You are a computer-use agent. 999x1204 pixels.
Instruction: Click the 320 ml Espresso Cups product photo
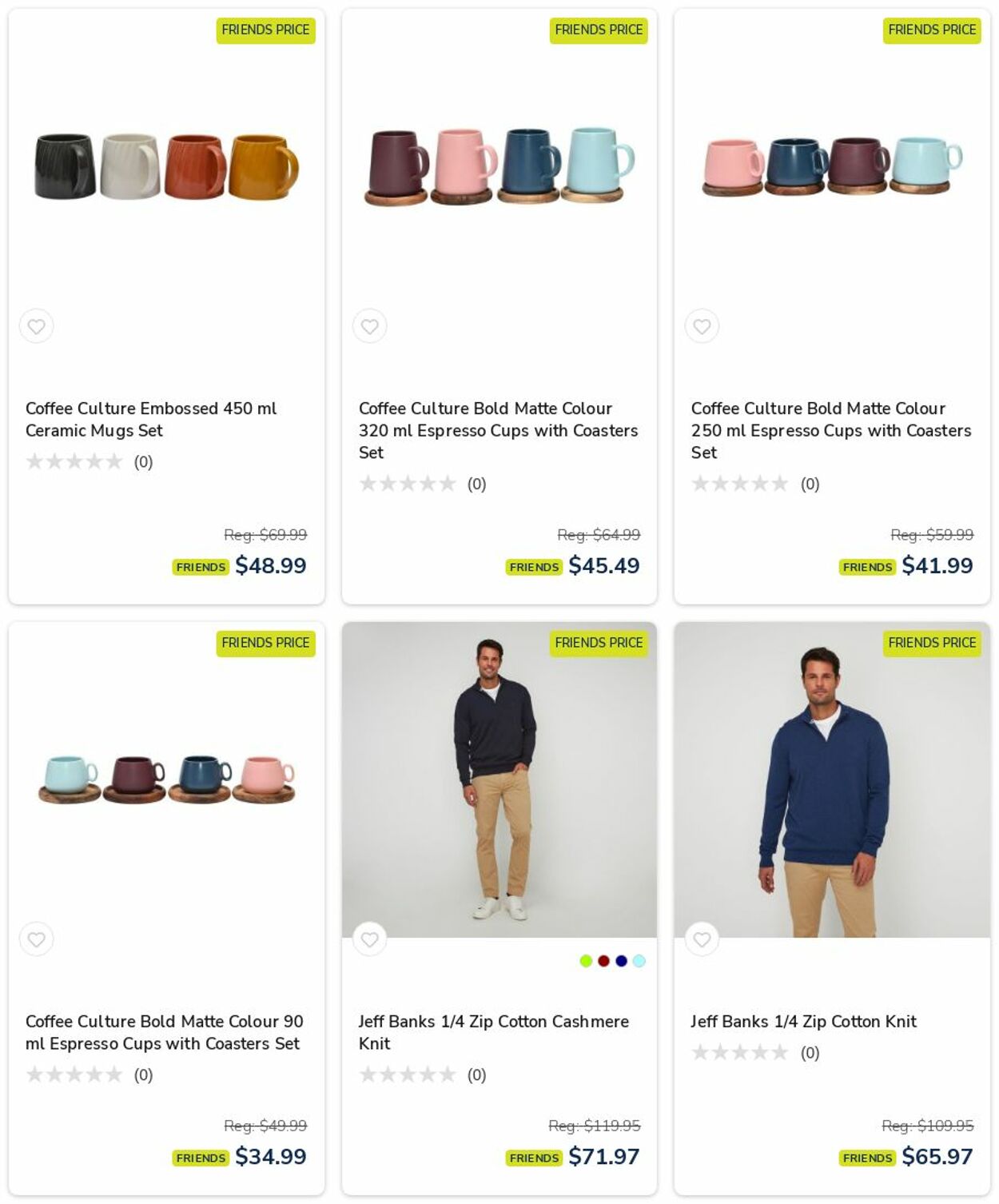pyautogui.click(x=499, y=168)
